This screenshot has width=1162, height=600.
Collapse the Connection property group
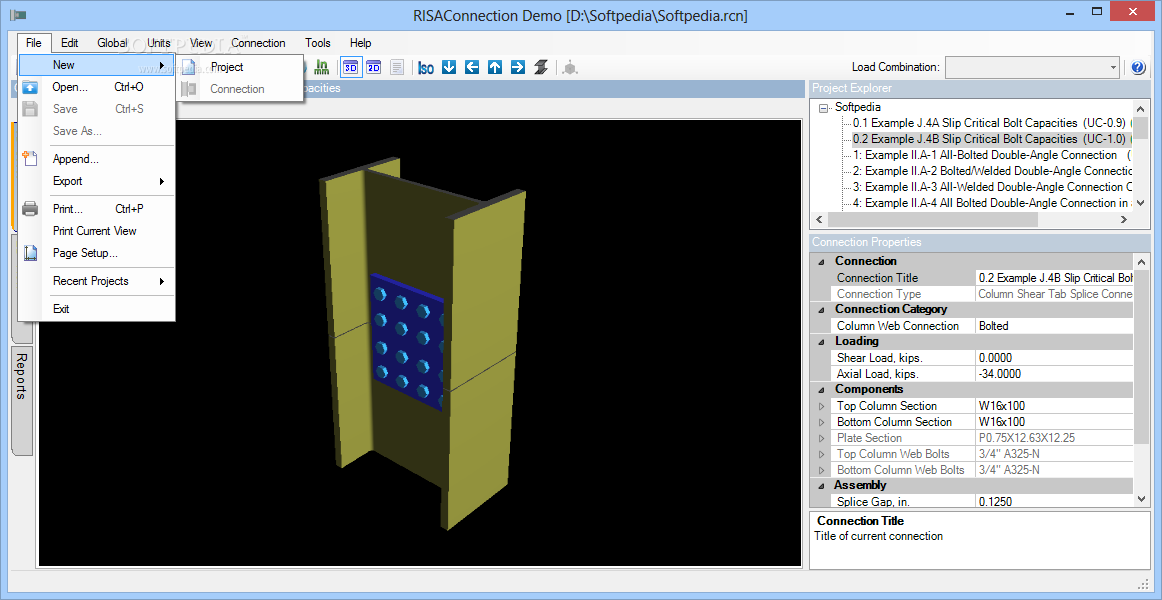click(x=820, y=261)
